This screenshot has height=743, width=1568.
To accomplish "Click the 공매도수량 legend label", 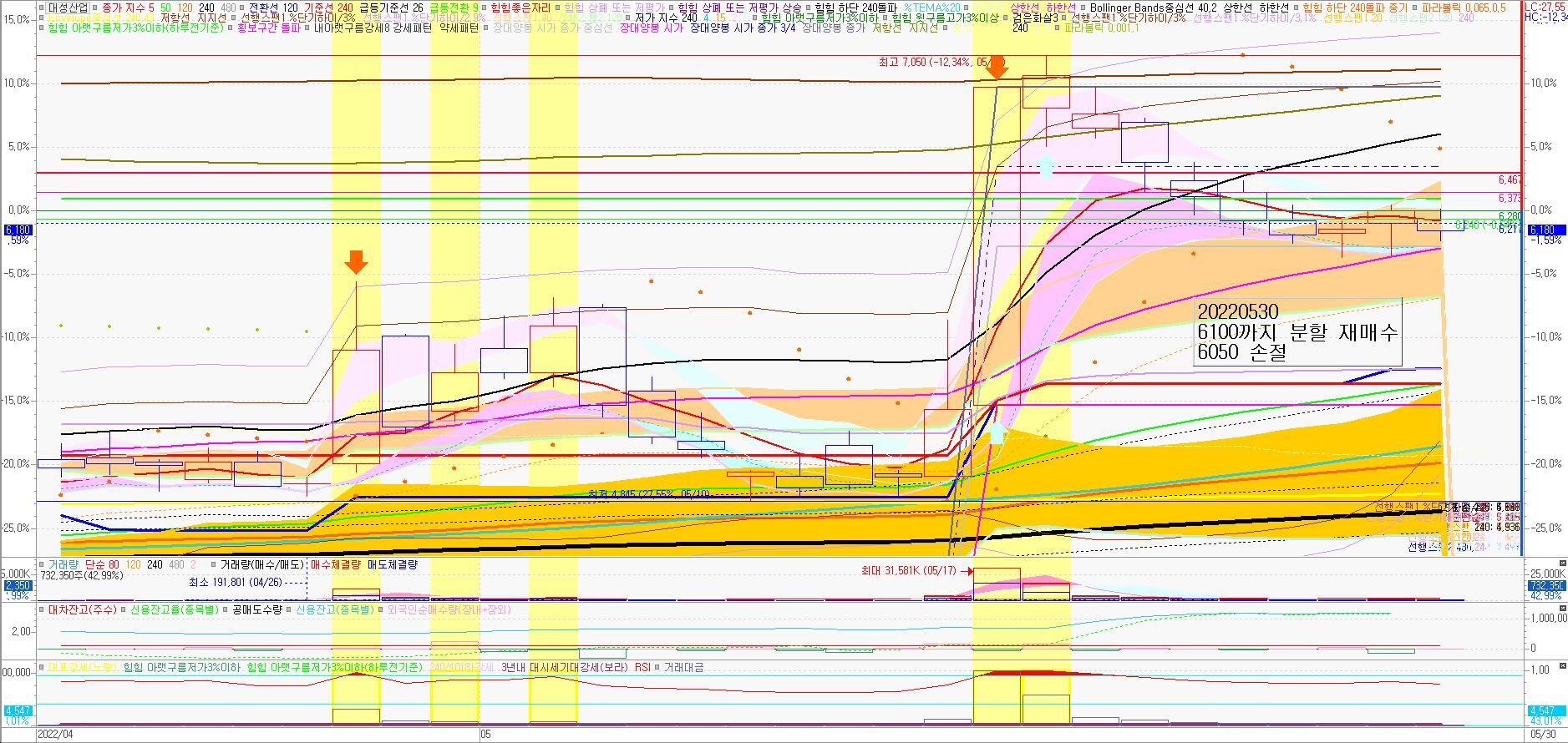I will (x=257, y=609).
